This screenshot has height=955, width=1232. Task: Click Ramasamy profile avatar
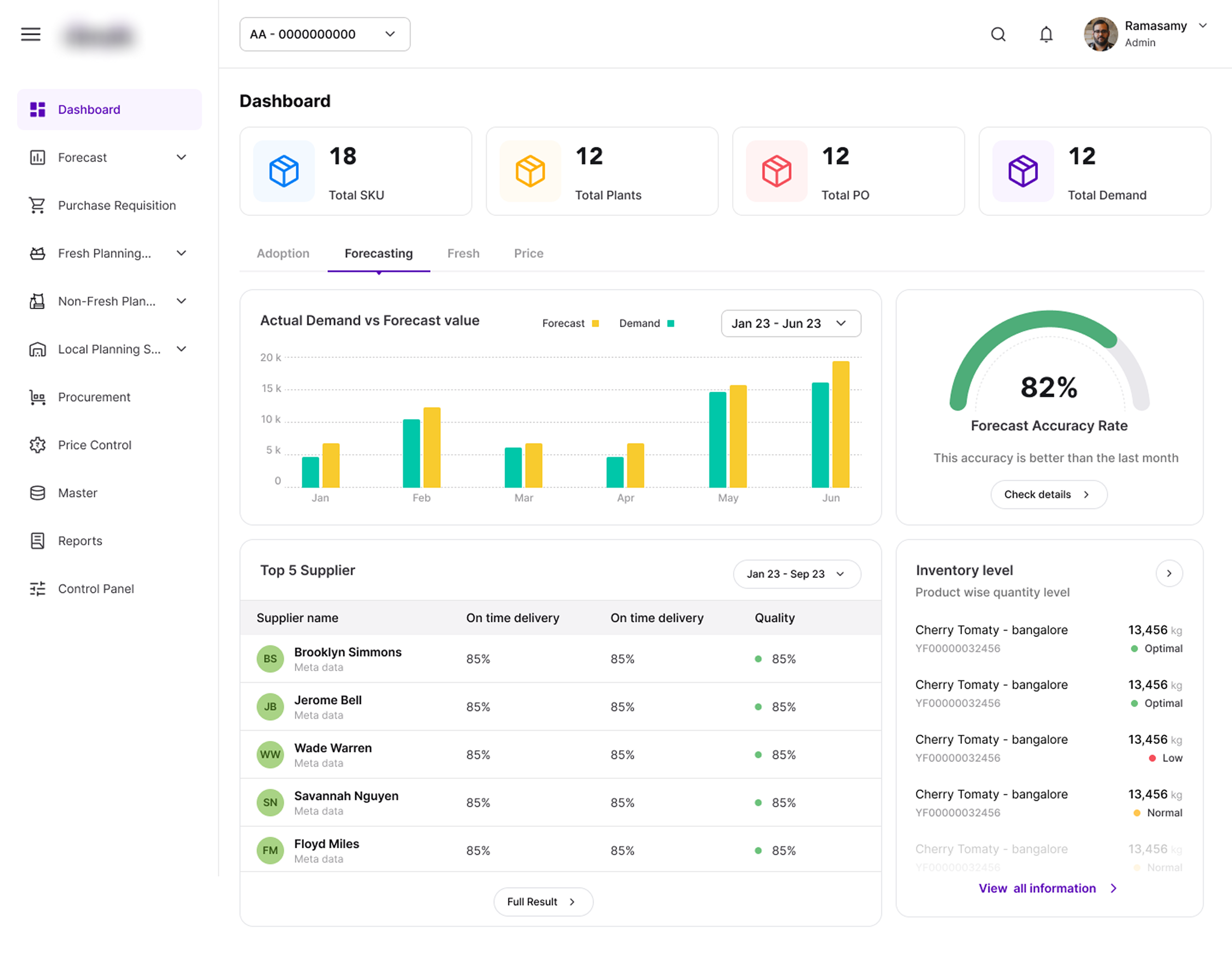point(1100,34)
